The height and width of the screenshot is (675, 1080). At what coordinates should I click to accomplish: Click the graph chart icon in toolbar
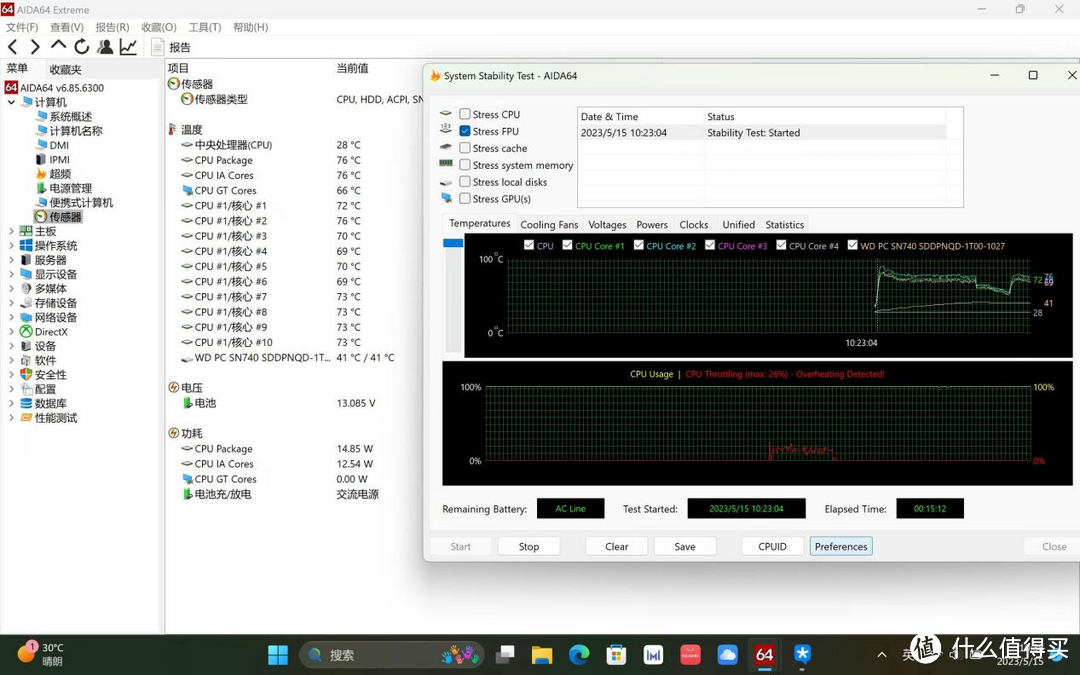tap(127, 46)
